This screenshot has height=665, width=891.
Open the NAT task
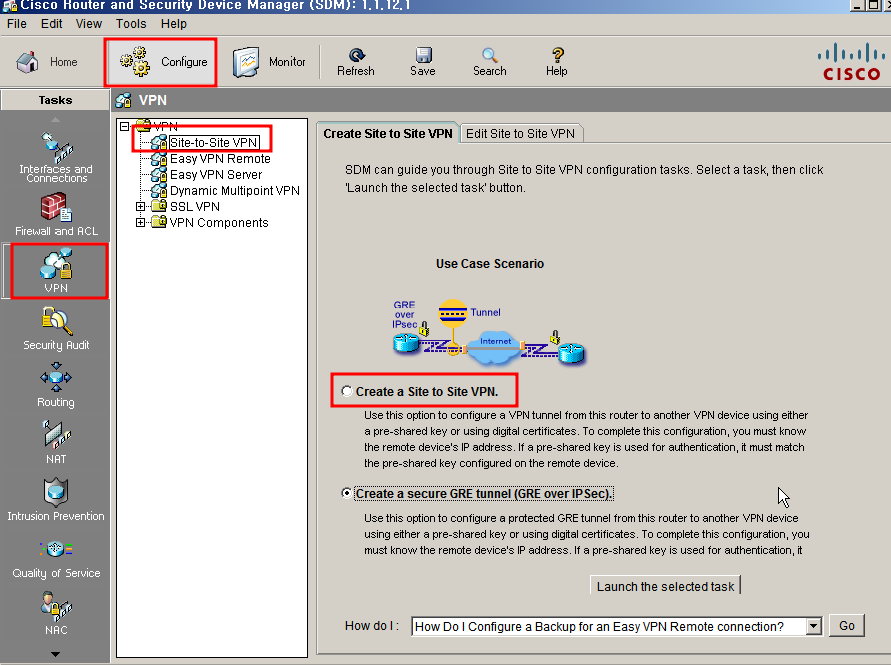pyautogui.click(x=56, y=442)
